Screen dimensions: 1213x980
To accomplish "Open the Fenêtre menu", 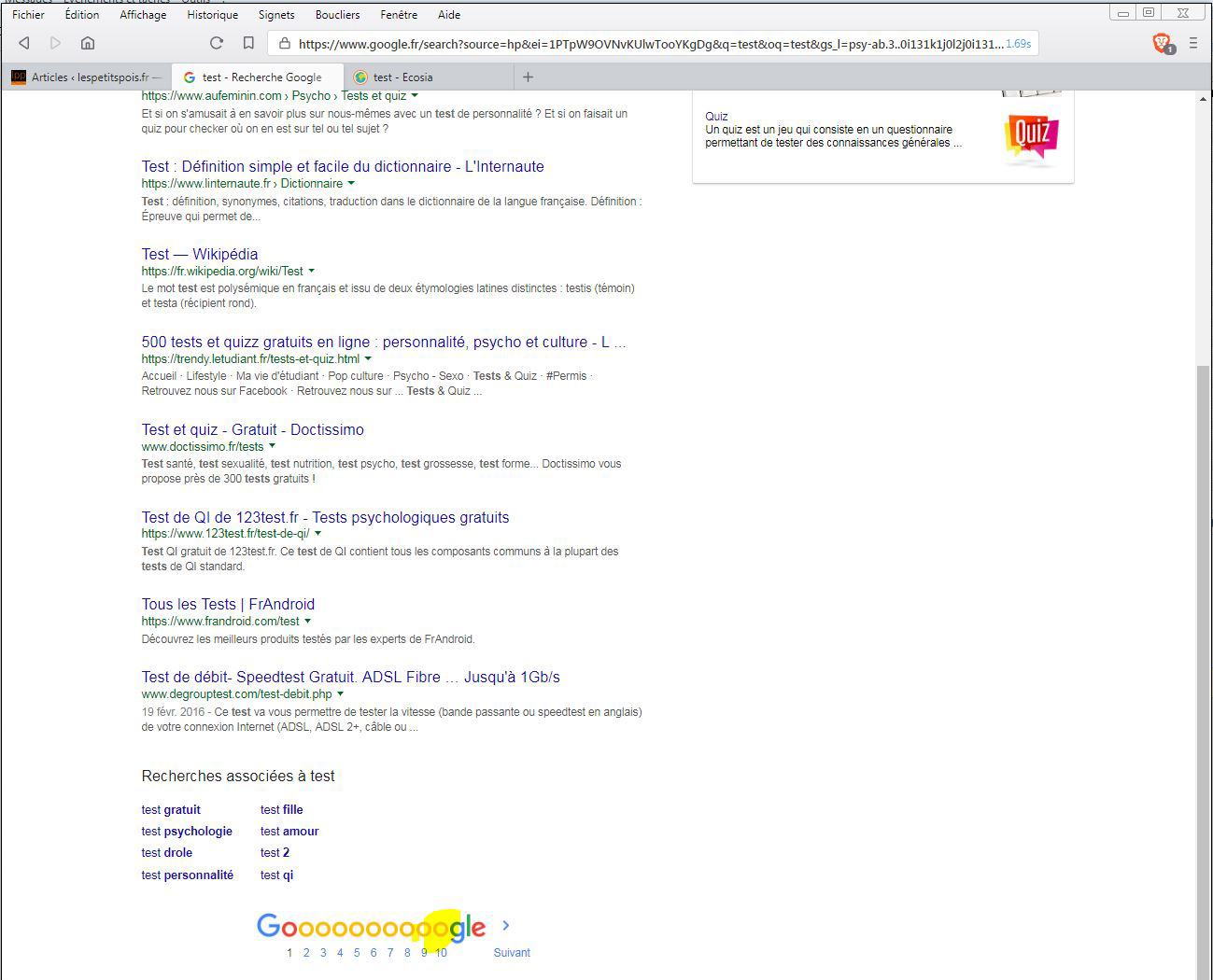I will (399, 15).
